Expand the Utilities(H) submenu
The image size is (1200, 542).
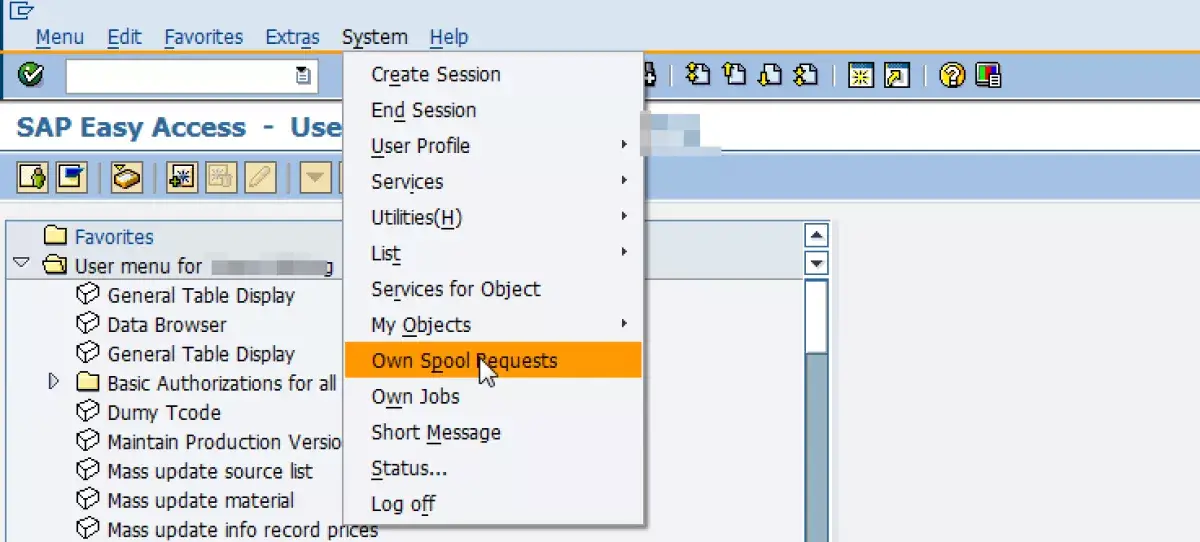pos(492,217)
